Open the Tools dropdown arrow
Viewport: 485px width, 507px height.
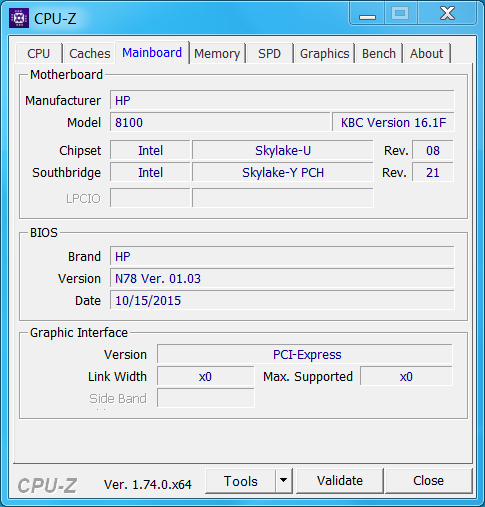point(284,480)
